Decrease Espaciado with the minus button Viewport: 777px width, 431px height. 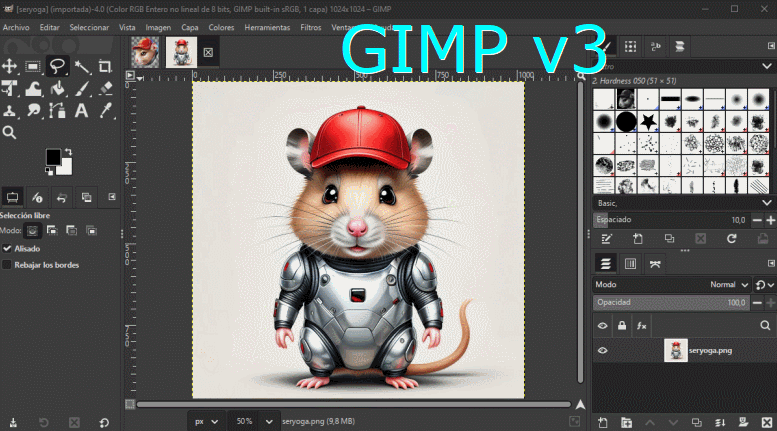pos(757,220)
